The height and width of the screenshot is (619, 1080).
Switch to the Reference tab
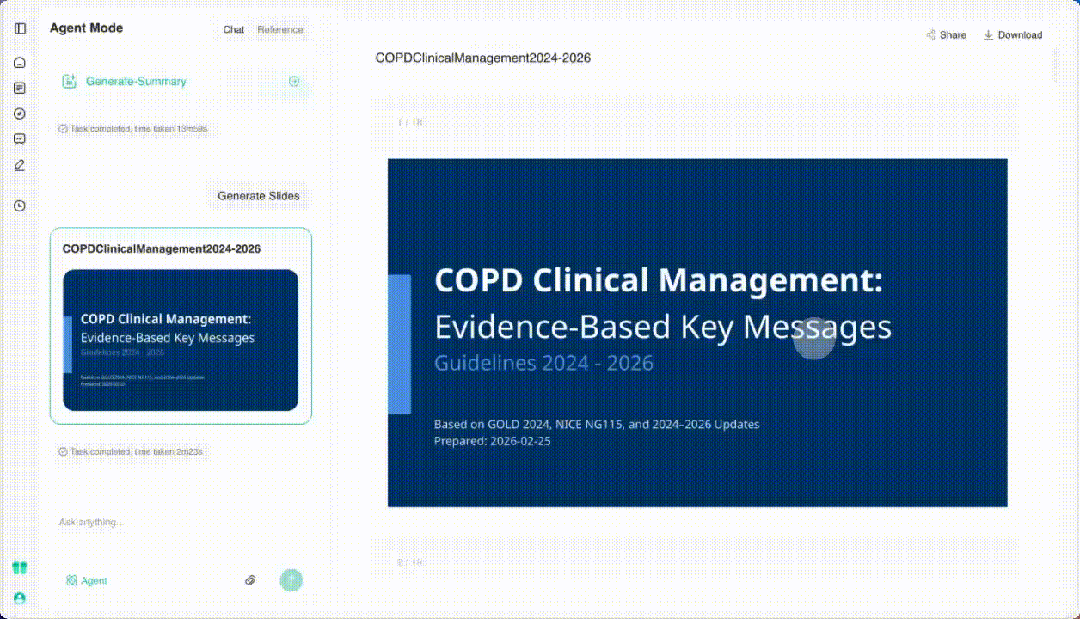[280, 30]
